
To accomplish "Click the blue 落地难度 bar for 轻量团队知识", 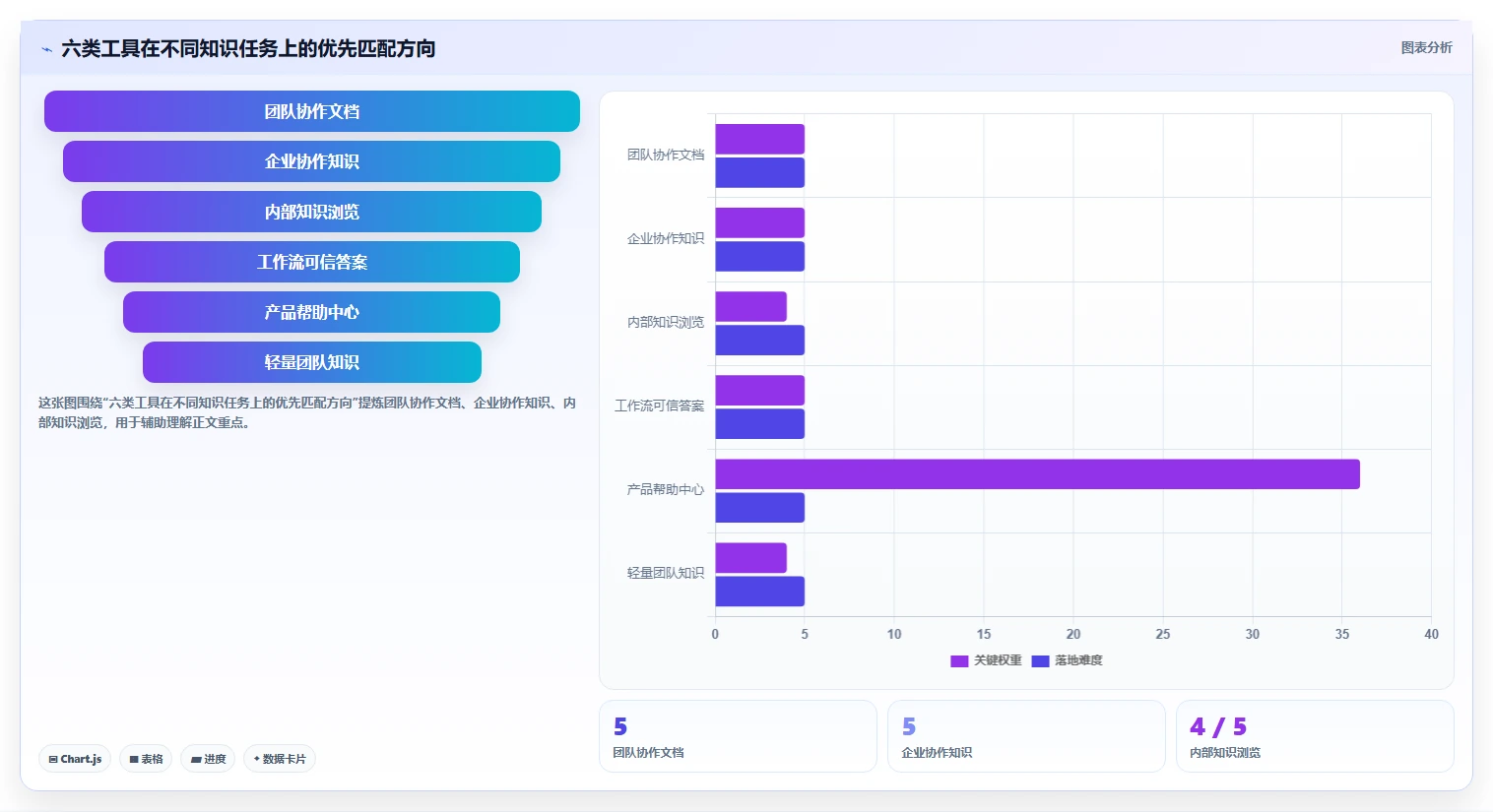I will click(759, 592).
